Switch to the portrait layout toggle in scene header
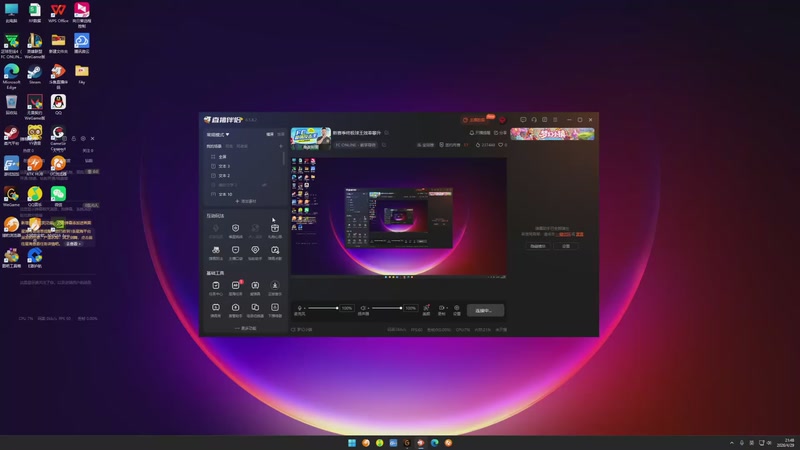Screen dimensions: 800x450 coord(280,135)
